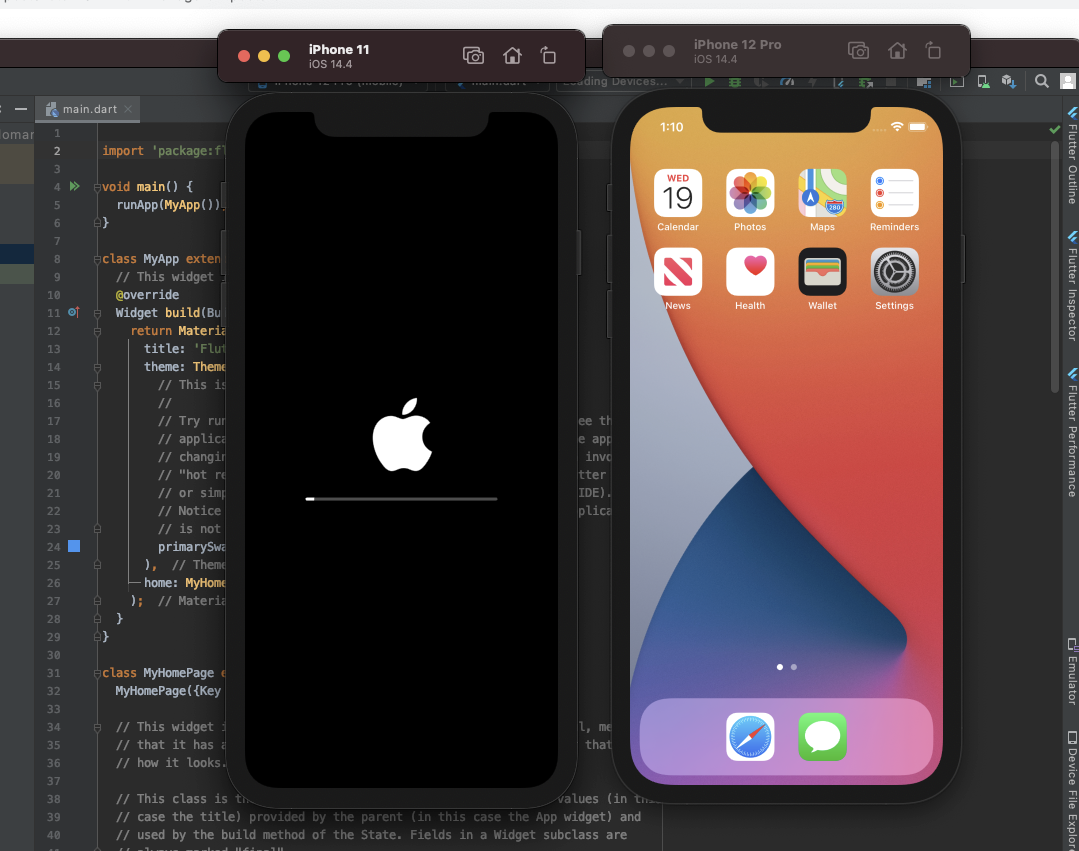Collapse class MyHomePage fold marker at line 31
This screenshot has width=1079, height=851.
click(97, 674)
